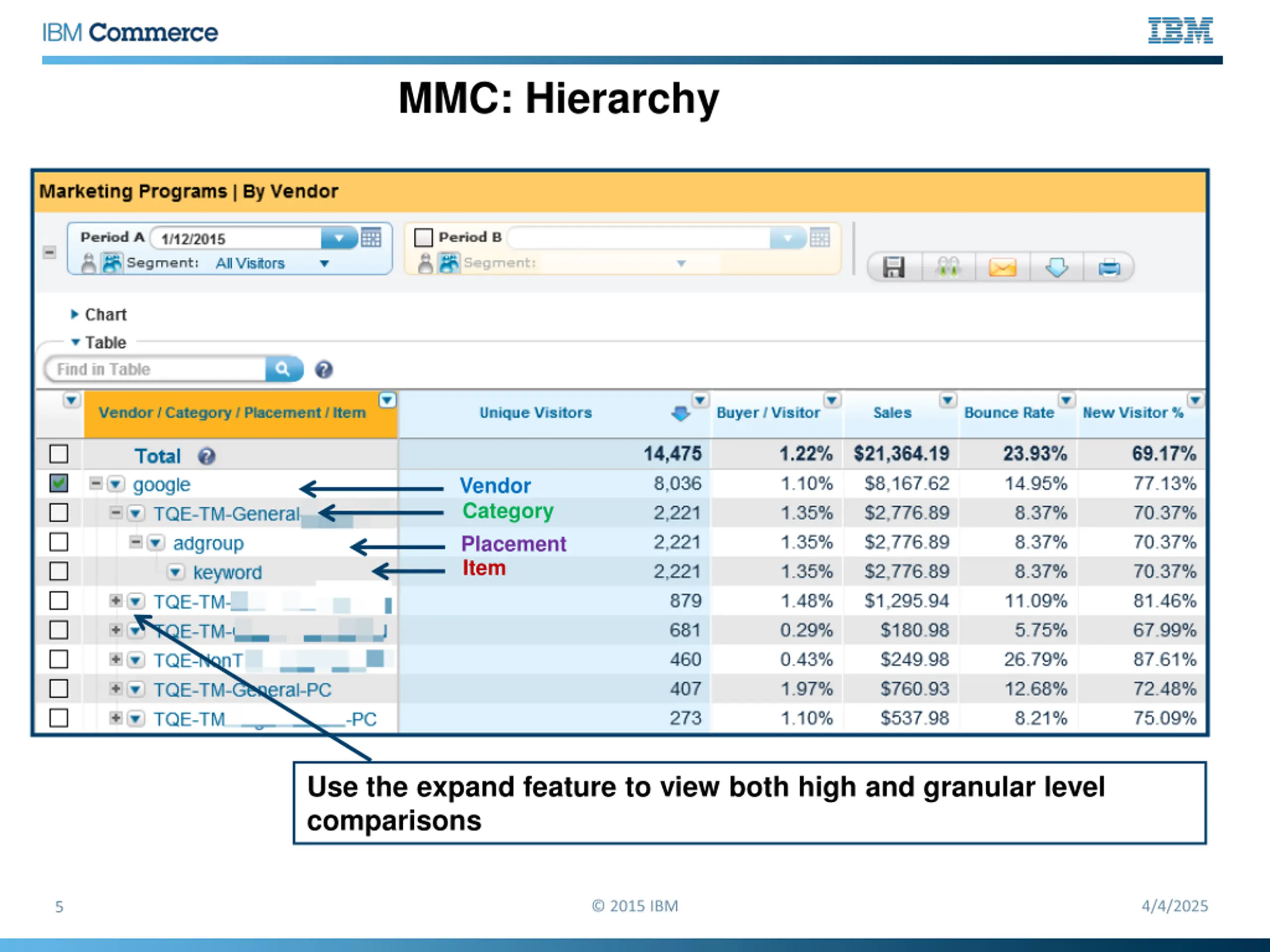Click the TQE-TM-General-PC link
1270x952 pixels.
pos(242,690)
